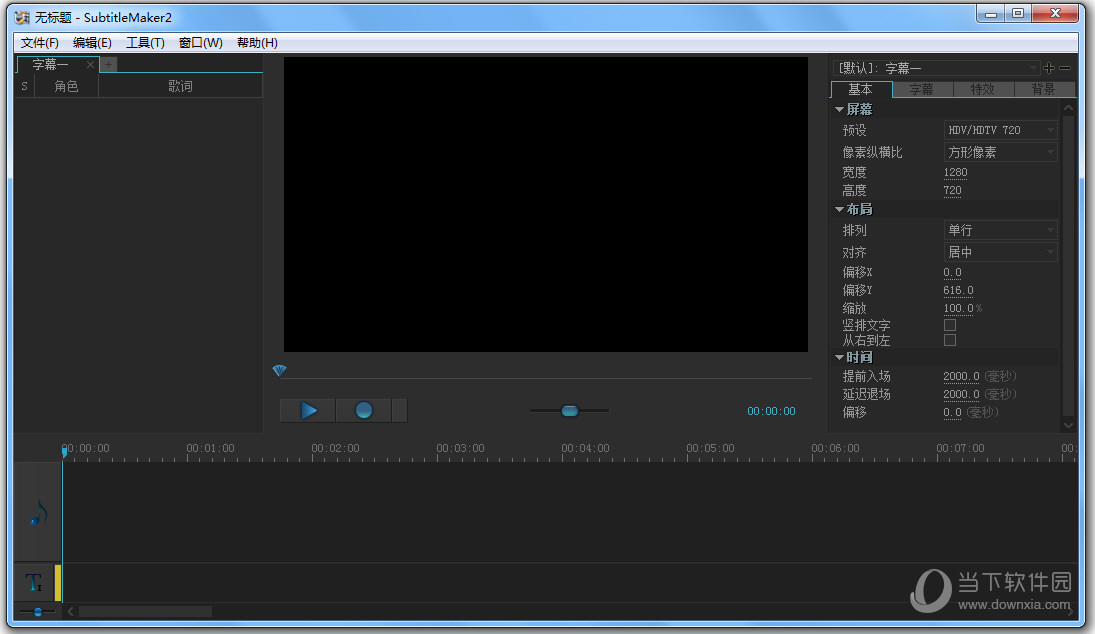This screenshot has width=1095, height=634.
Task: Click the timeline zoom slider handle
Action: [38, 612]
